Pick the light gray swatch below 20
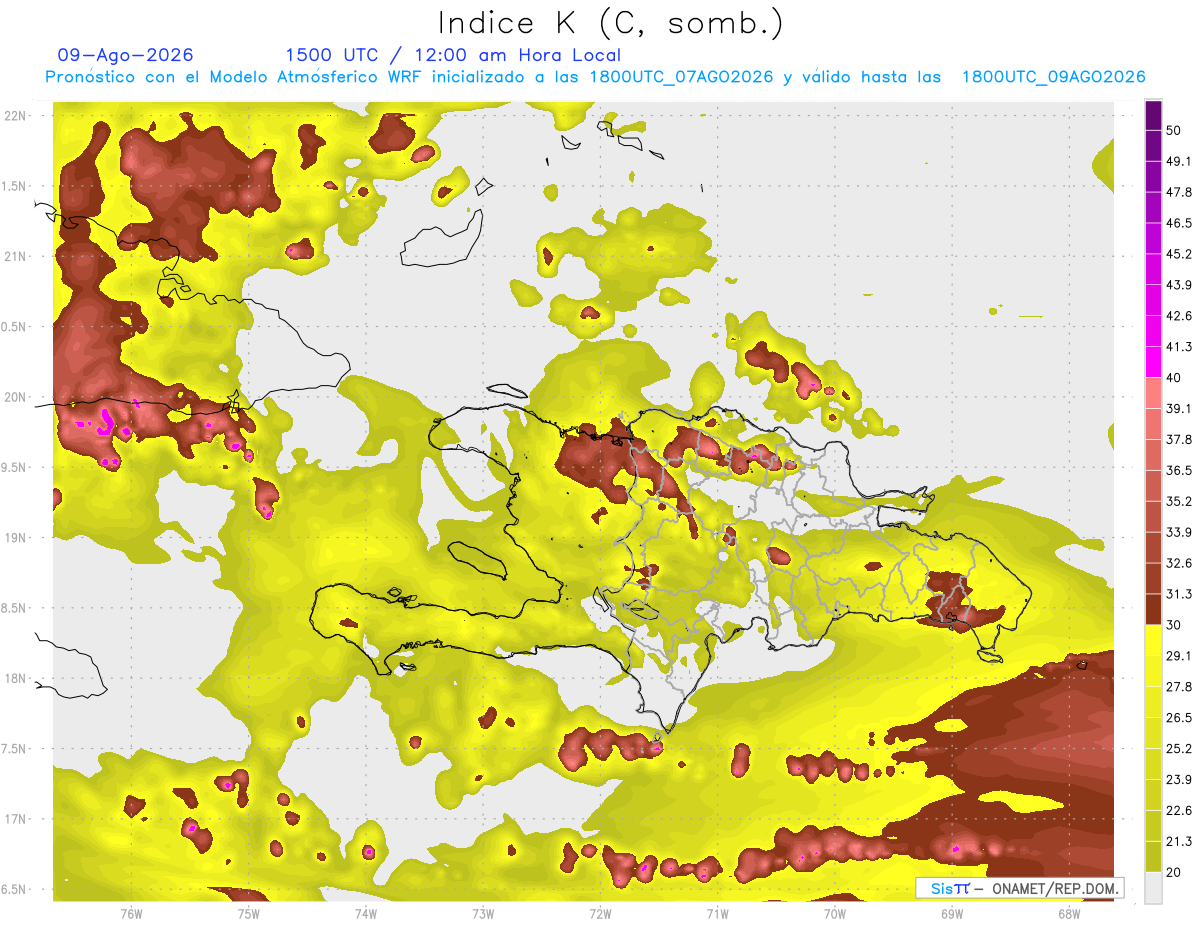 (x=1153, y=888)
